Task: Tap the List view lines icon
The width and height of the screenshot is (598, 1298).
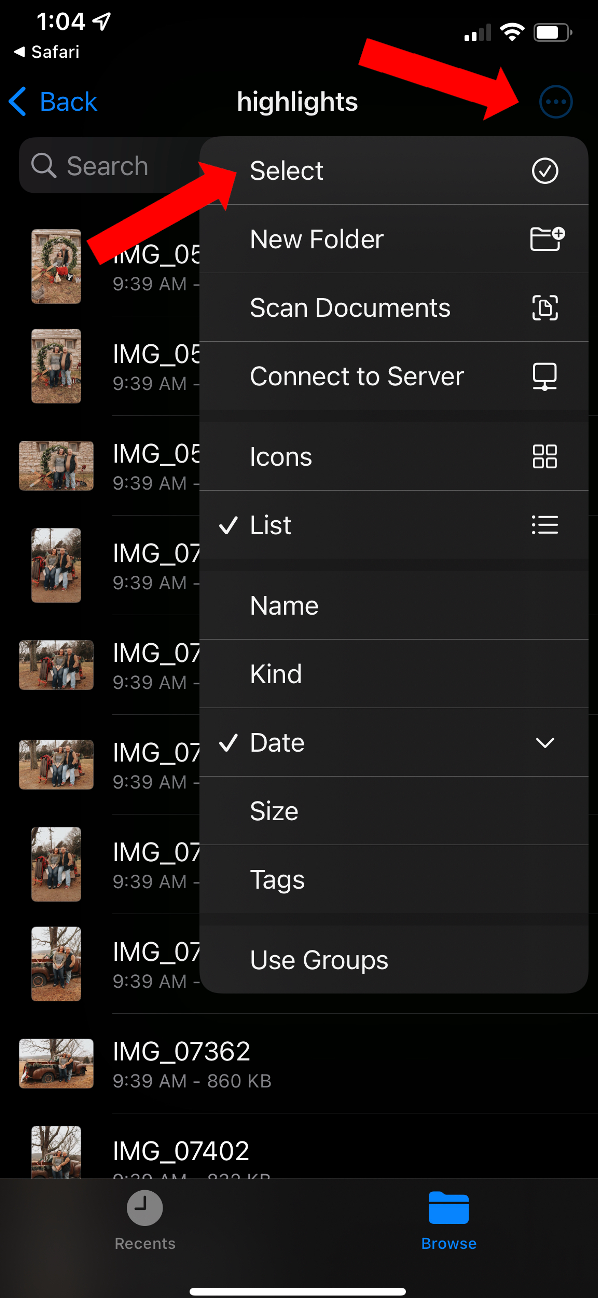Action: tap(545, 525)
